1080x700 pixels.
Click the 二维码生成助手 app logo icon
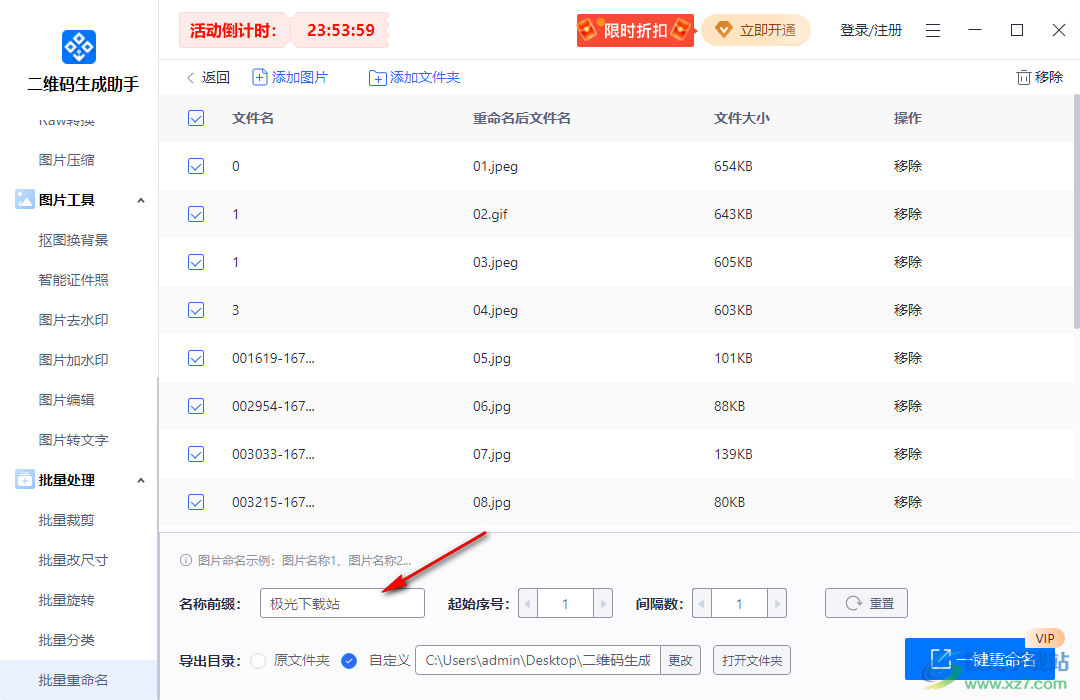coord(78,46)
